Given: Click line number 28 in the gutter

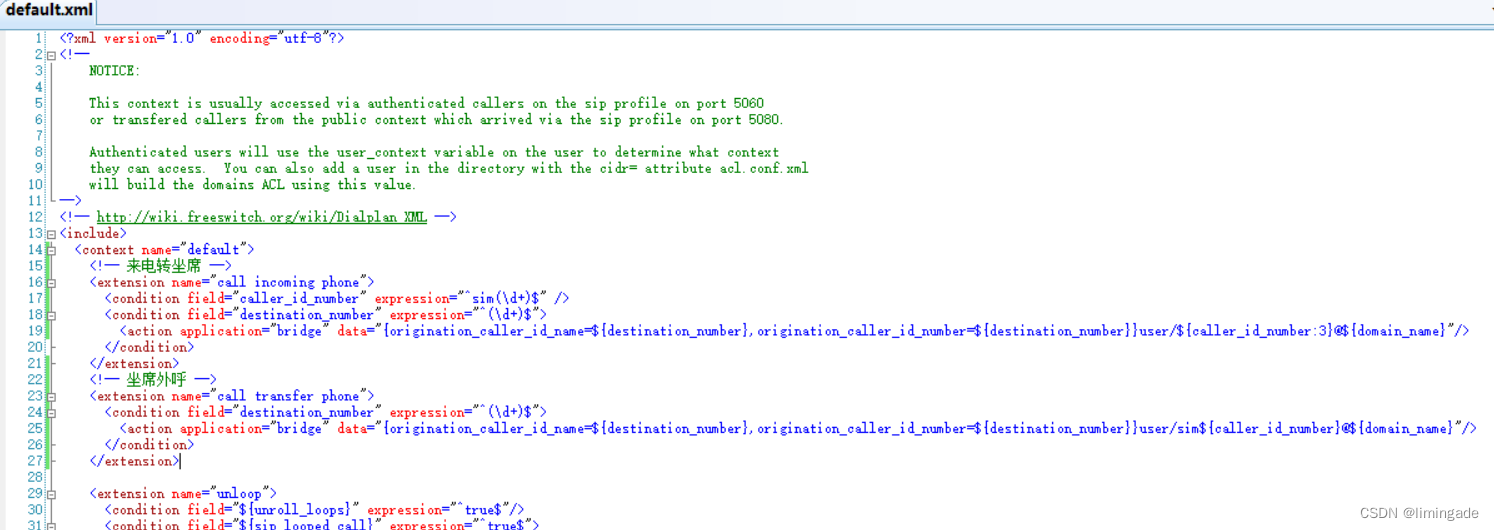Looking at the screenshot, I should [36, 478].
